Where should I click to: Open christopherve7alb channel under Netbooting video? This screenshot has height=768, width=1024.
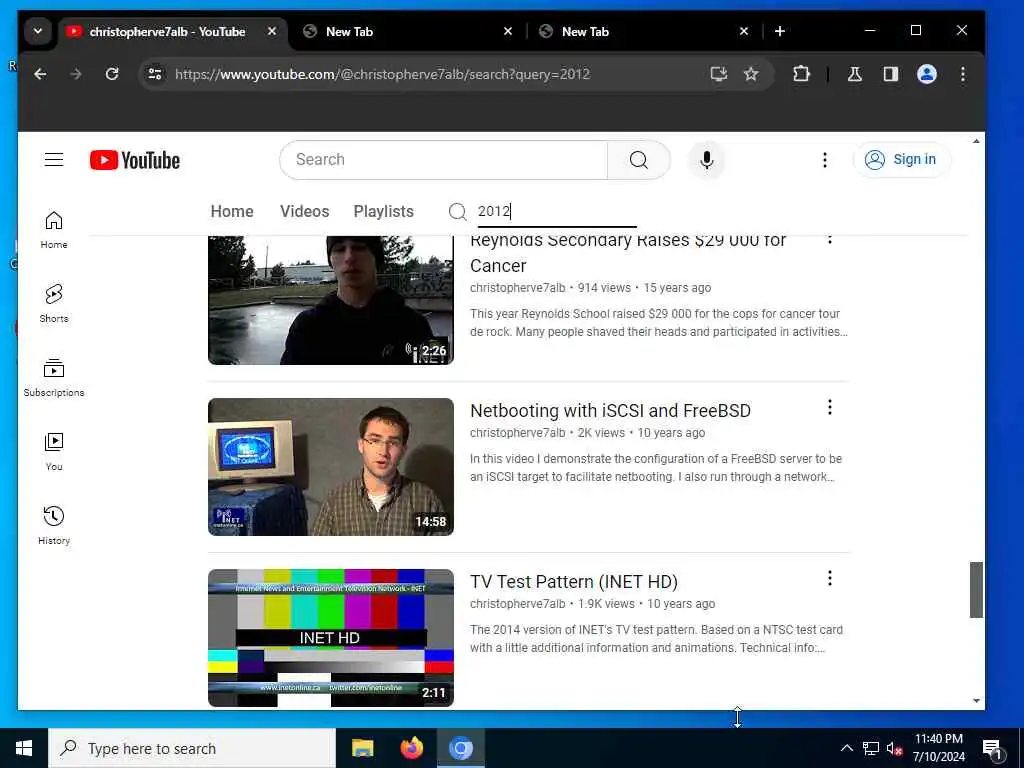518,433
